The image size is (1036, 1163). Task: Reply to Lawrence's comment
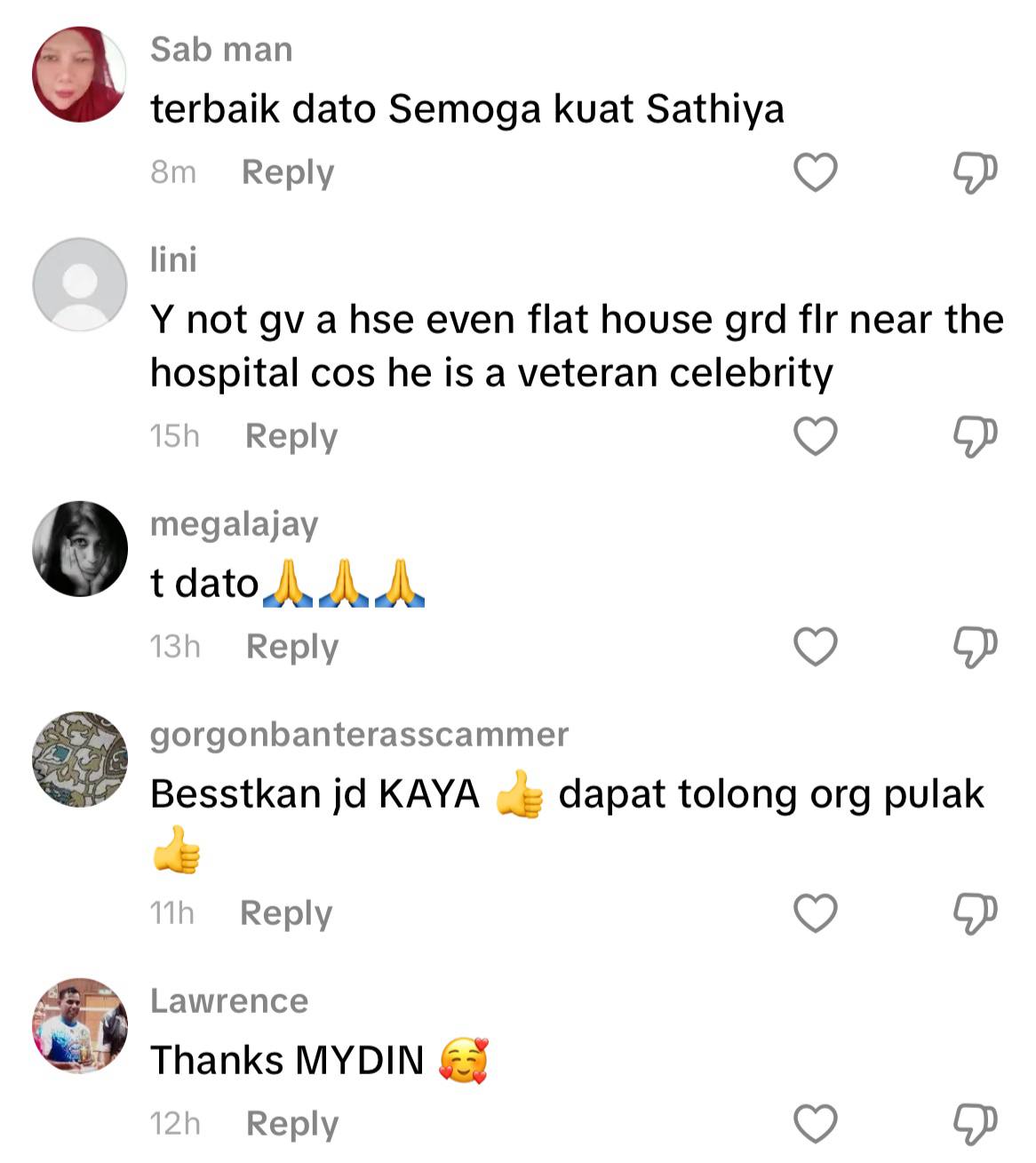click(x=292, y=1124)
